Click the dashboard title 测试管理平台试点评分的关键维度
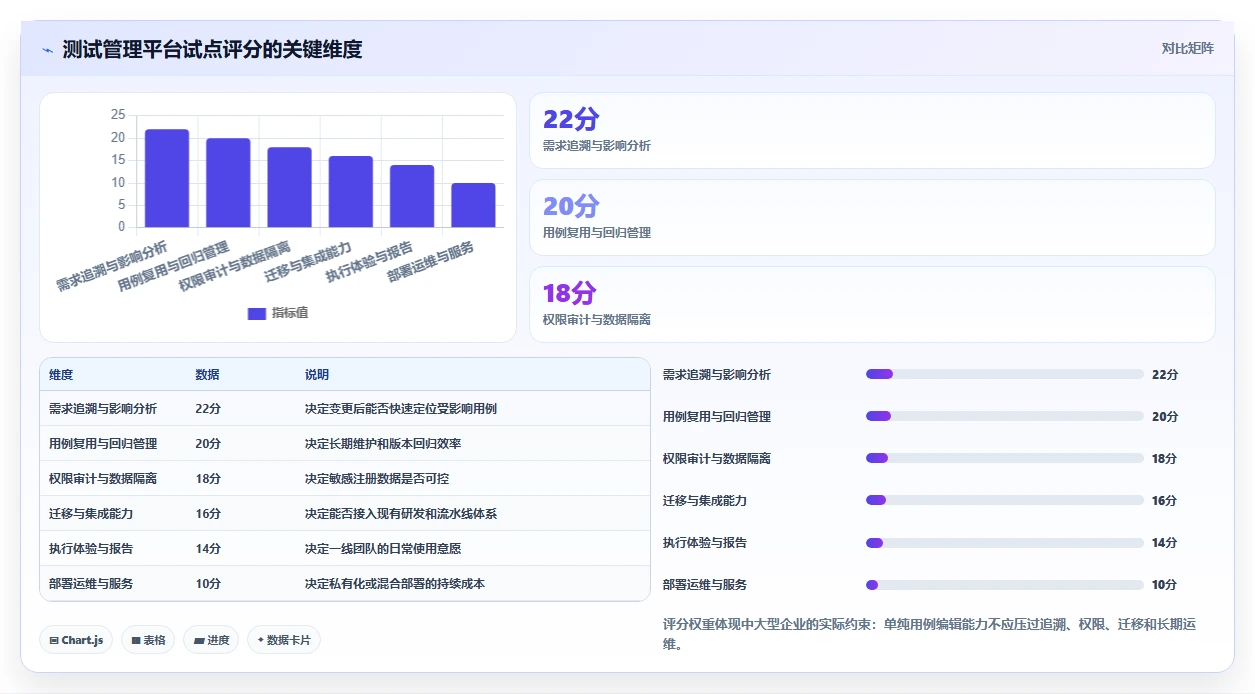This screenshot has width=1255, height=694. 212,49
